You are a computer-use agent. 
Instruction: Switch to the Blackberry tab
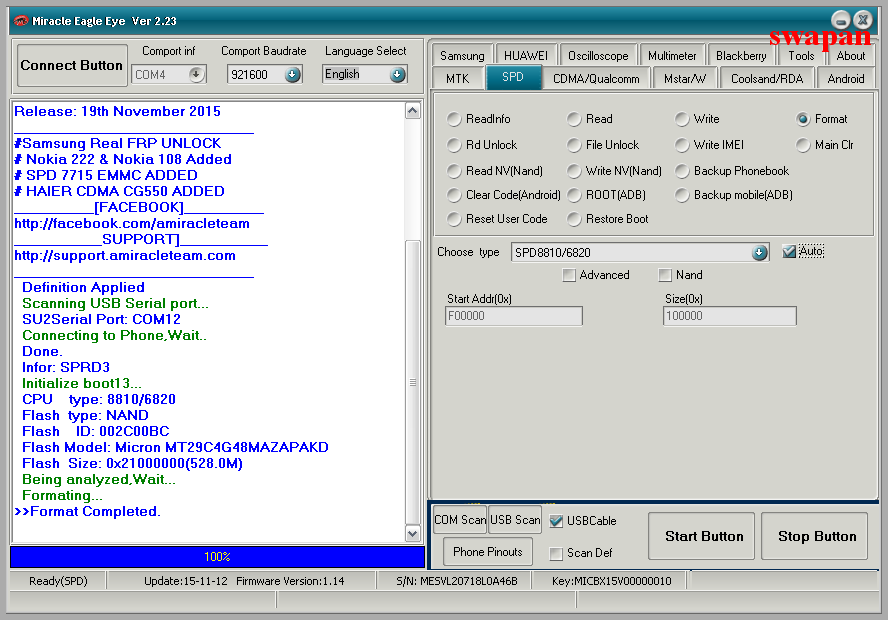tap(741, 55)
